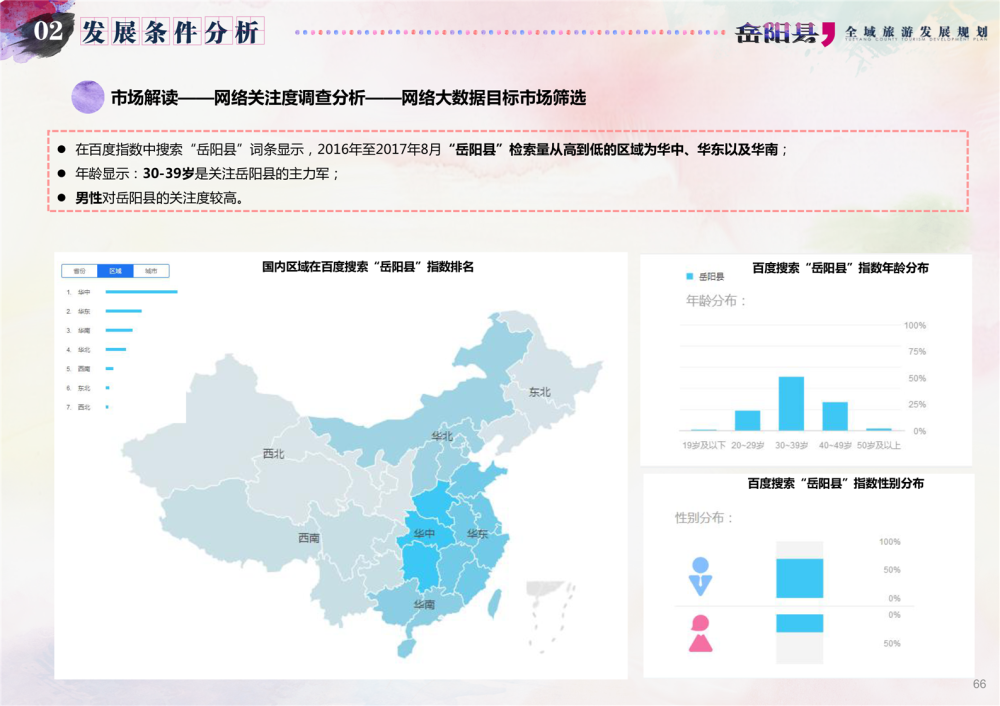Click the 30~39岁 age bar

click(791, 403)
